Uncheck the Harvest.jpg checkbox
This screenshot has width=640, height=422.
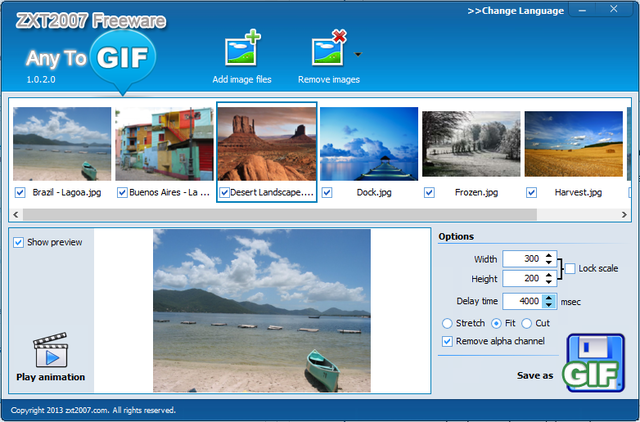click(531, 192)
